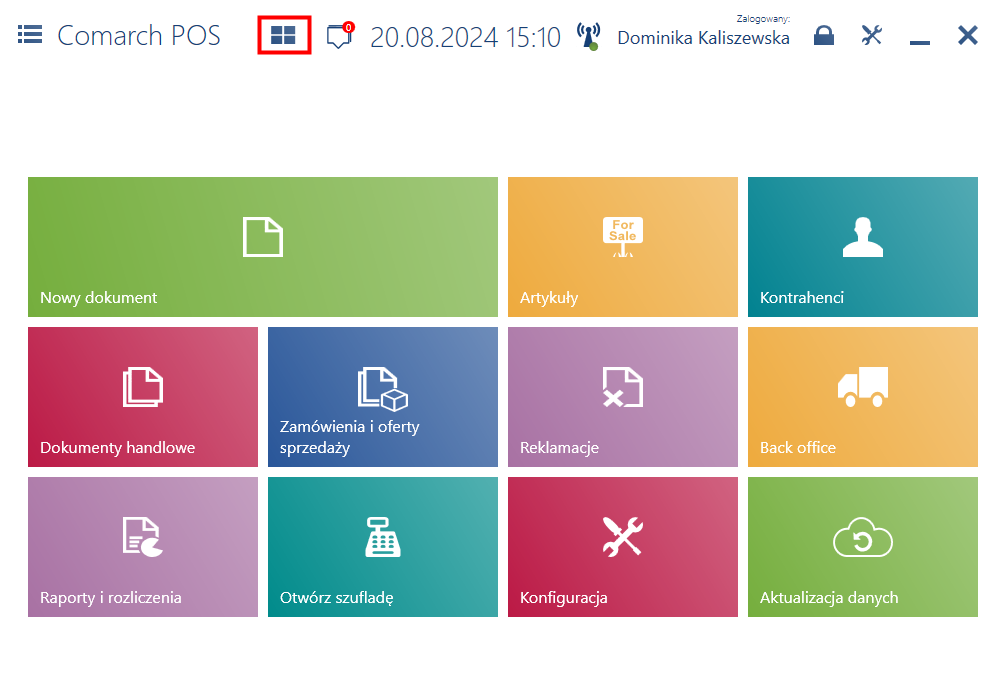Start Aktualizacja danych tile

point(862,547)
